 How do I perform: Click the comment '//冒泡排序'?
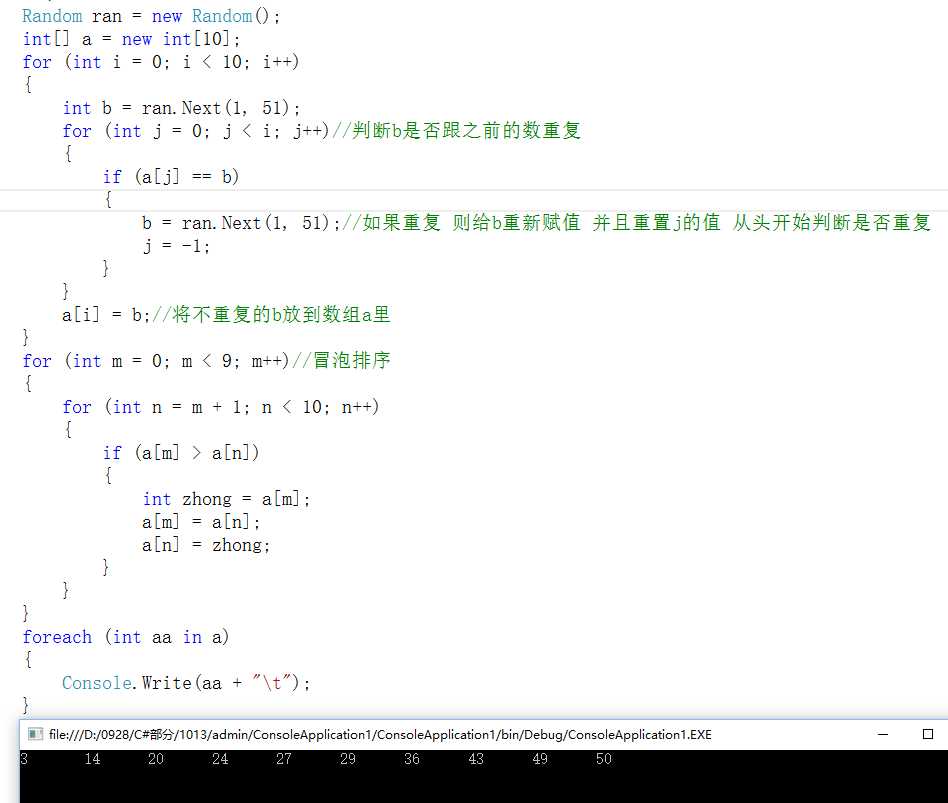pos(342,360)
